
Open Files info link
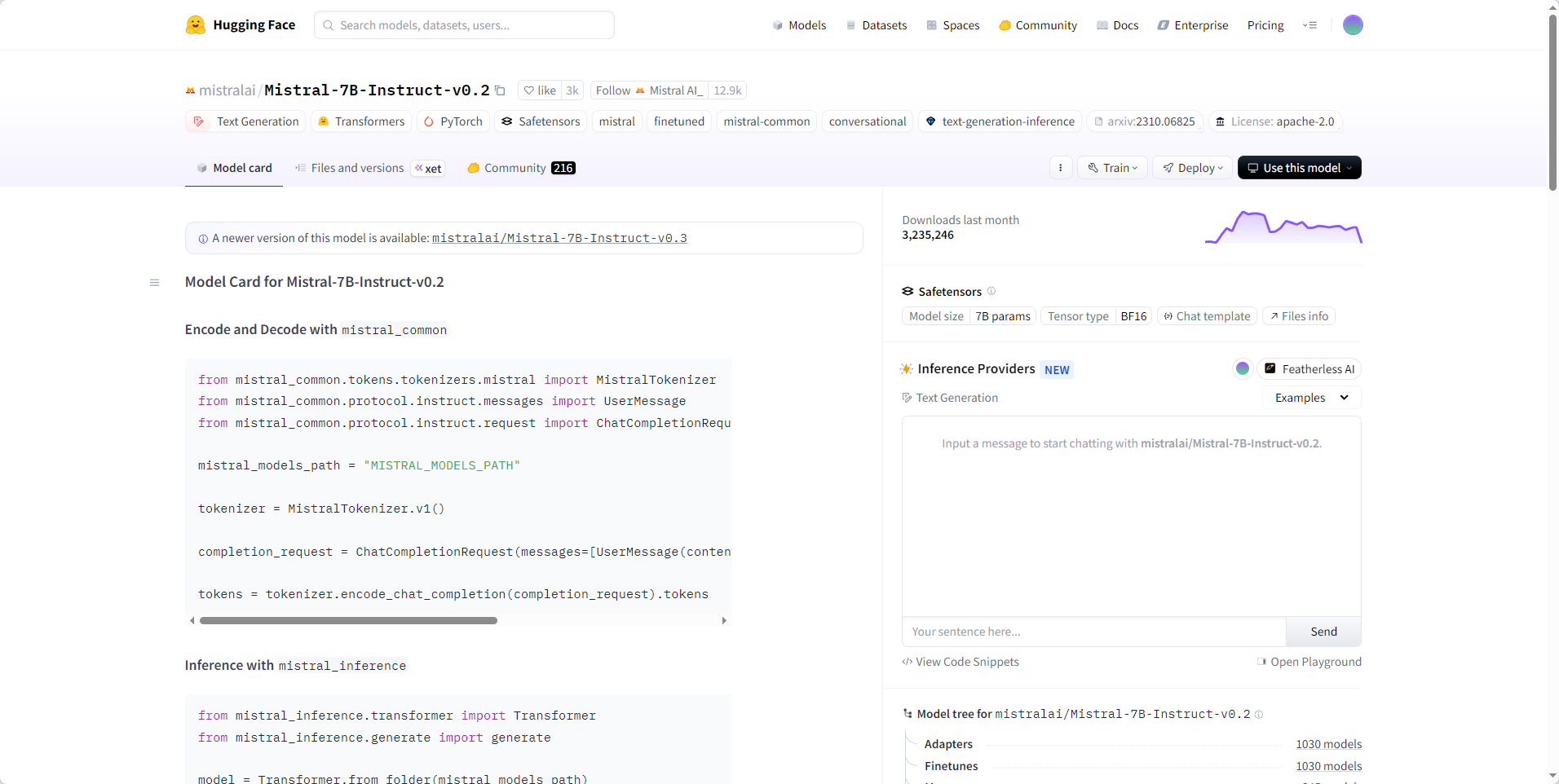[x=1299, y=316]
